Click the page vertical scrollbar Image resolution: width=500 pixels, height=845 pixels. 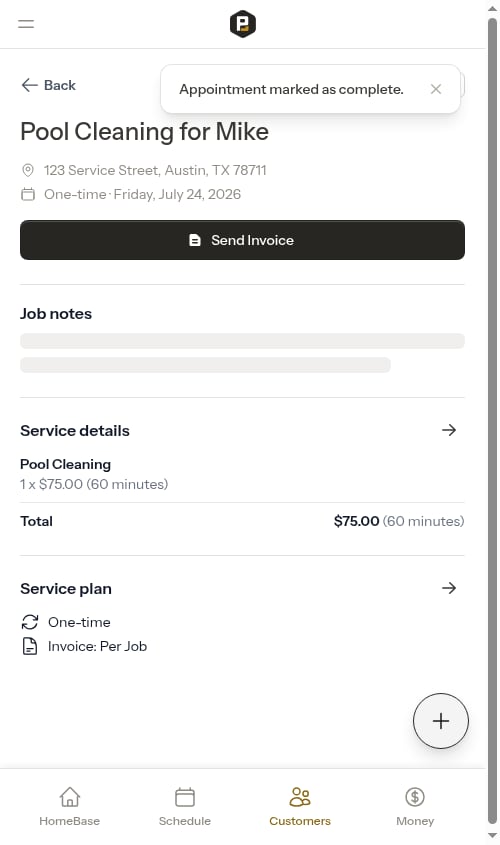(492, 420)
